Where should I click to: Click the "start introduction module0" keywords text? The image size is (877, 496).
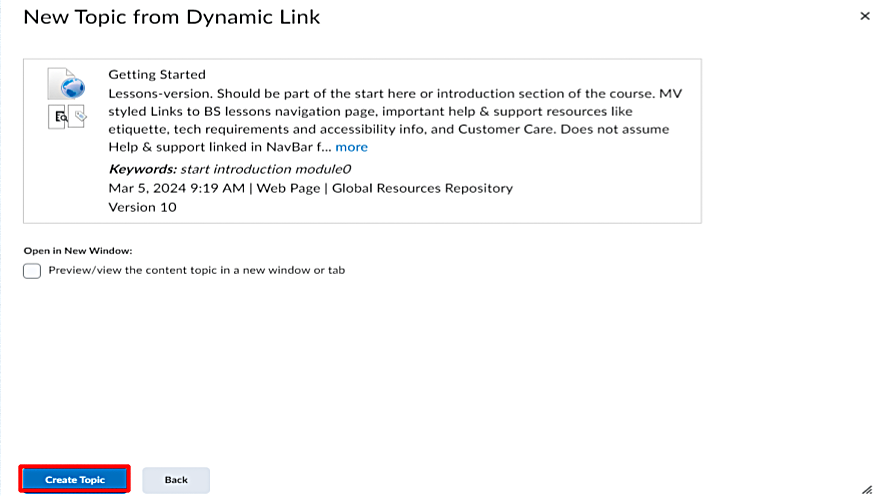pos(266,169)
